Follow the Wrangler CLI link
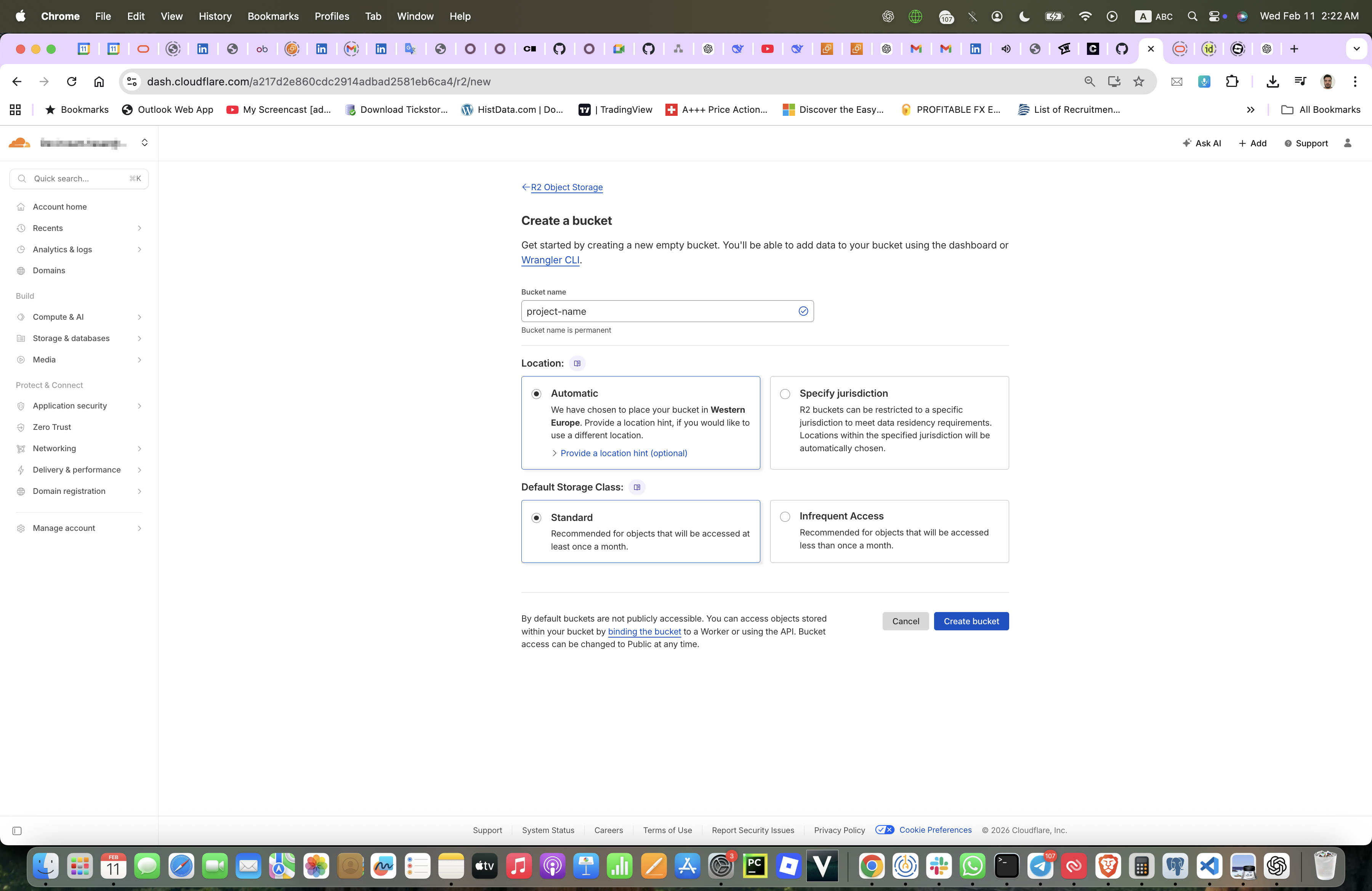 click(550, 260)
